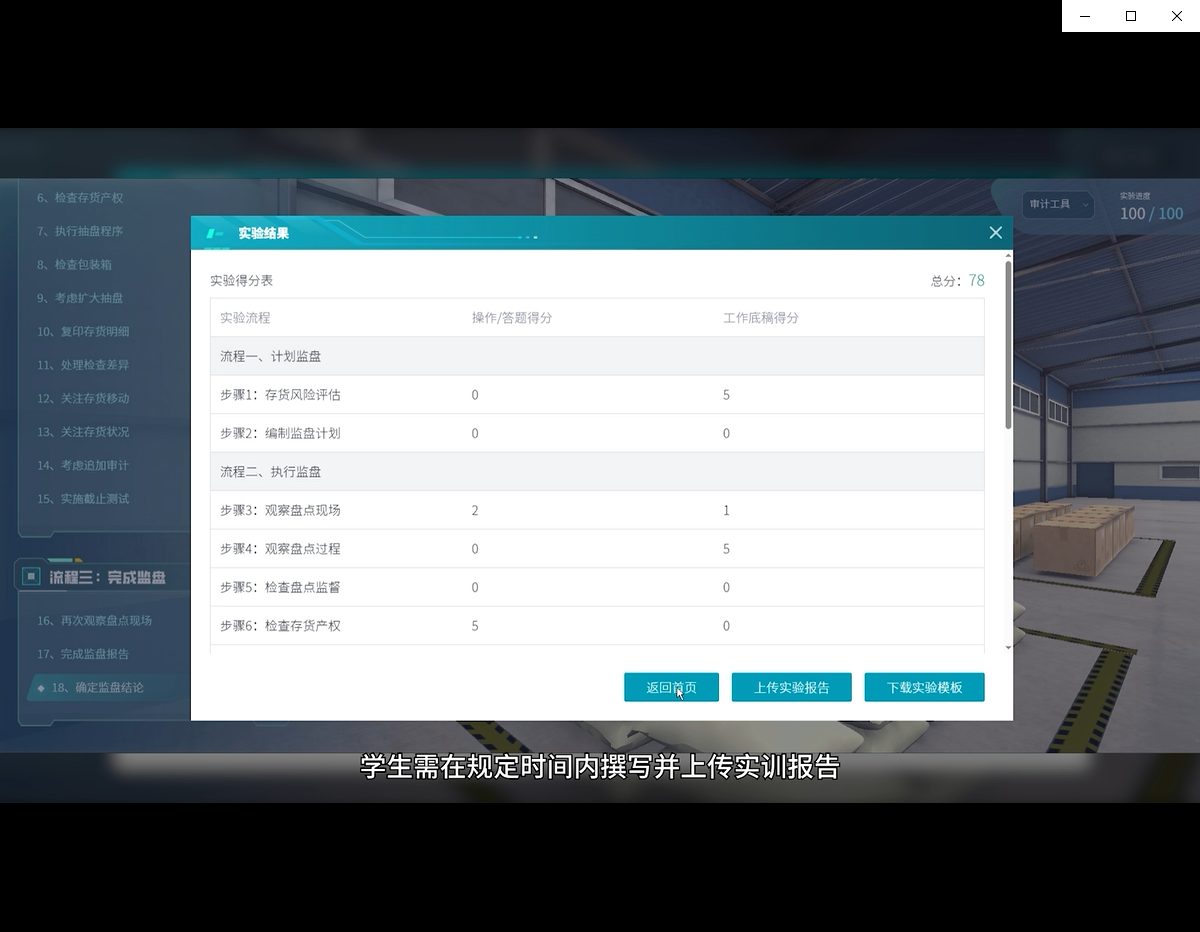Click the results dialog vertical scrollbar
The width and height of the screenshot is (1200, 932).
click(1008, 345)
